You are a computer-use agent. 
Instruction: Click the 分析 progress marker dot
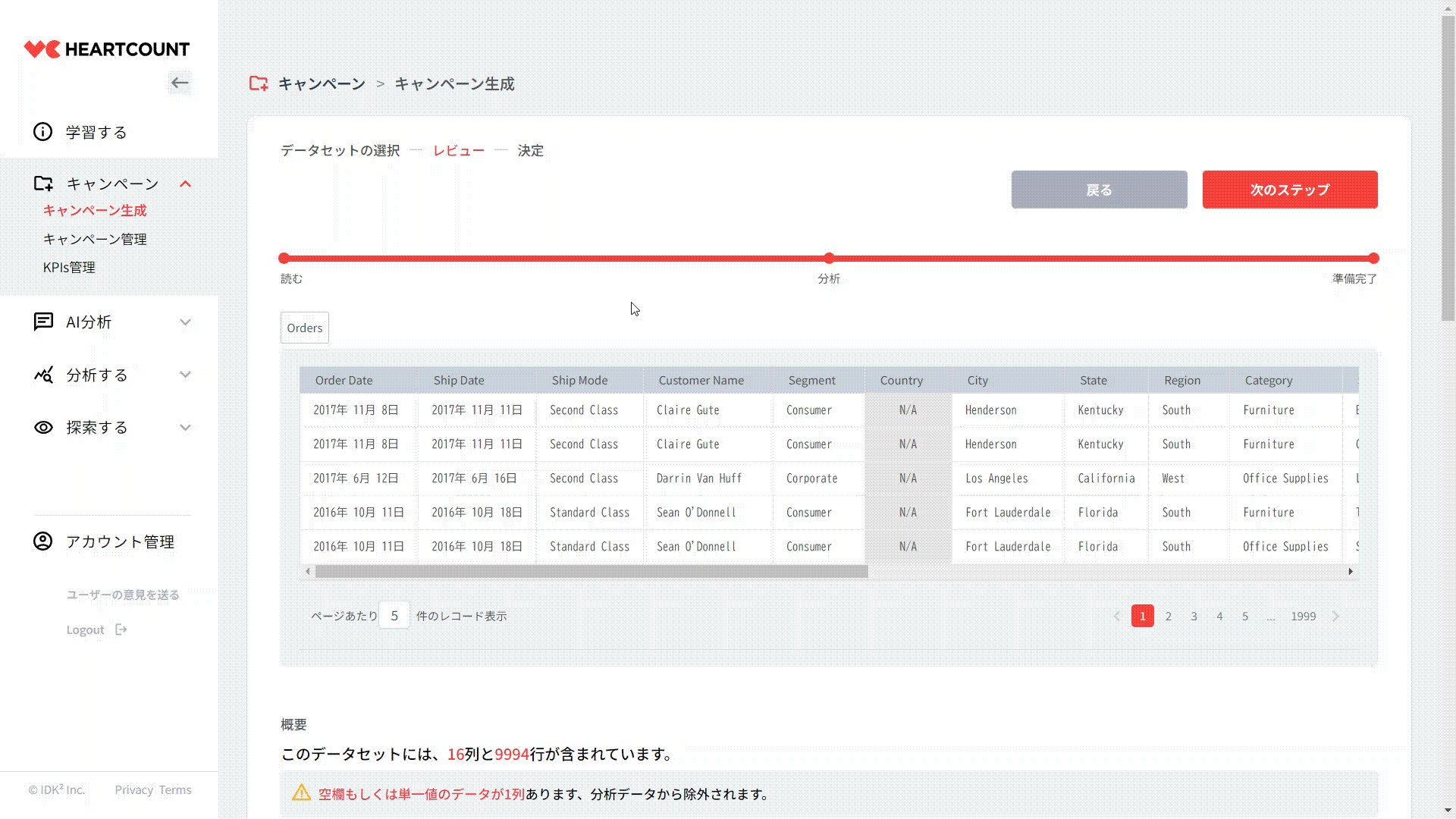pos(829,259)
